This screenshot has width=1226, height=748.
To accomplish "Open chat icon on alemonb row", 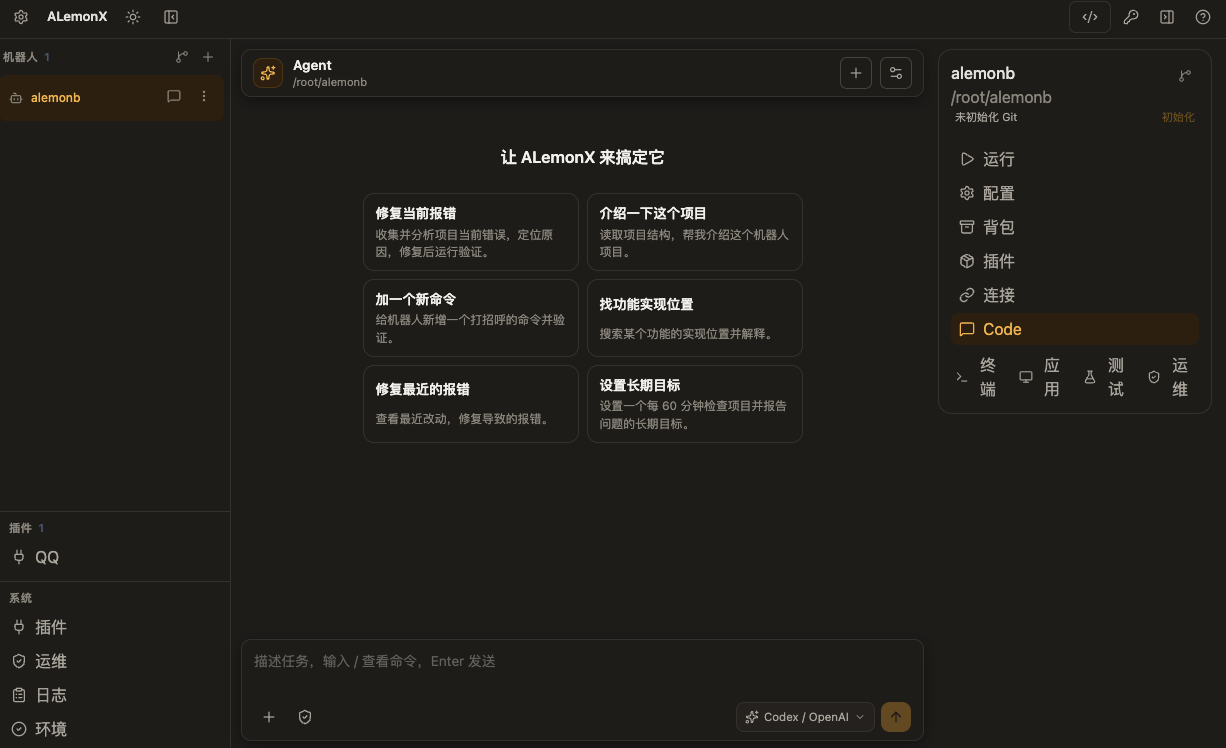I will coord(174,97).
